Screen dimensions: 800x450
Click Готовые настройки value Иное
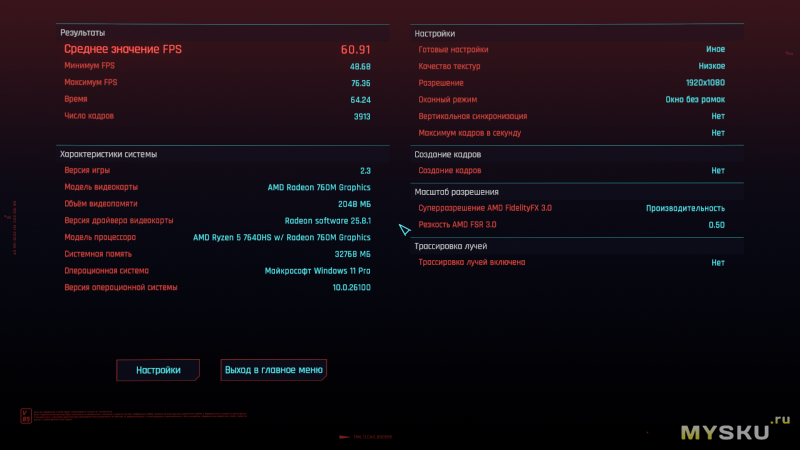click(x=715, y=49)
